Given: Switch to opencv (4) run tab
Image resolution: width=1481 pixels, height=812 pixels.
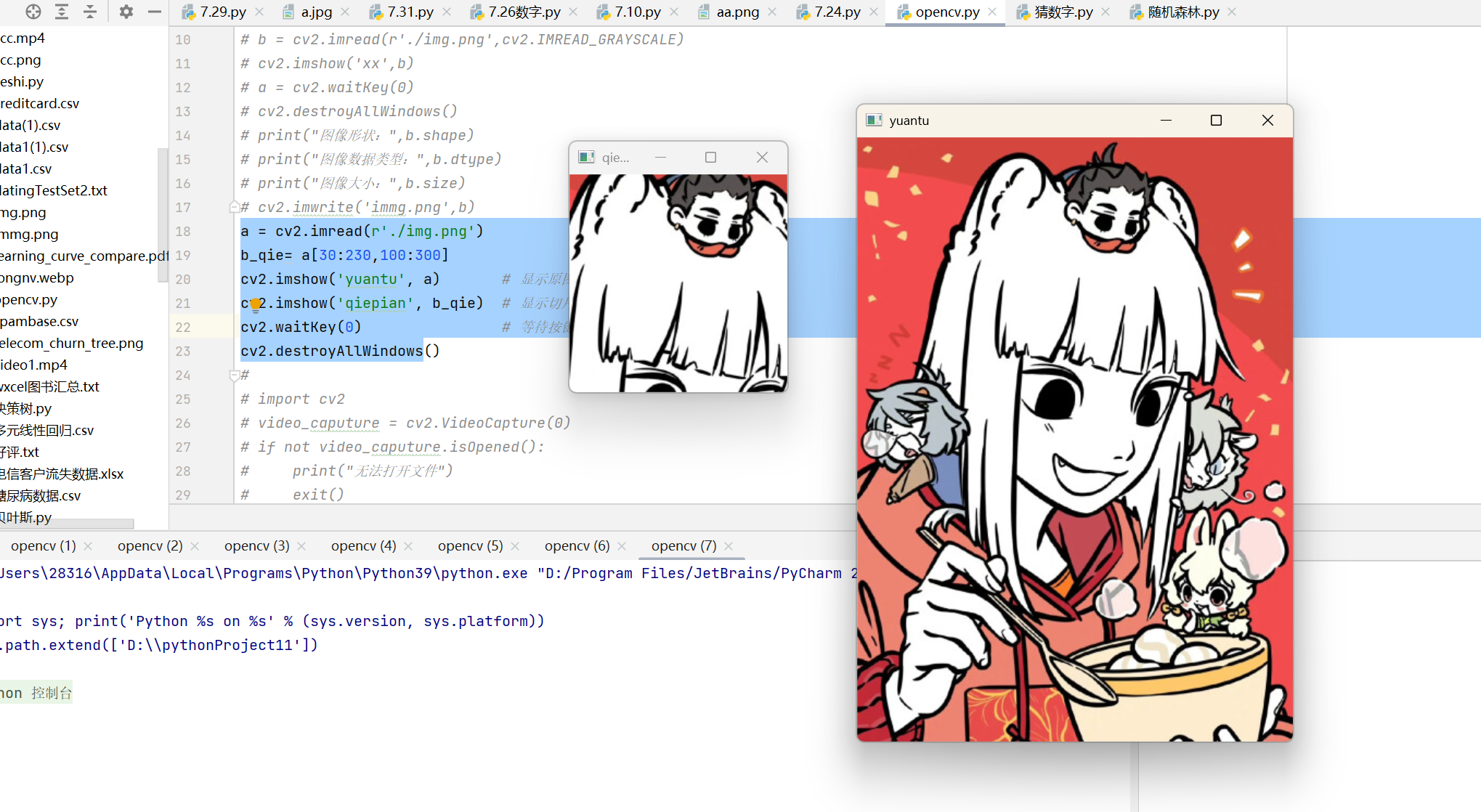Looking at the screenshot, I should tap(364, 545).
